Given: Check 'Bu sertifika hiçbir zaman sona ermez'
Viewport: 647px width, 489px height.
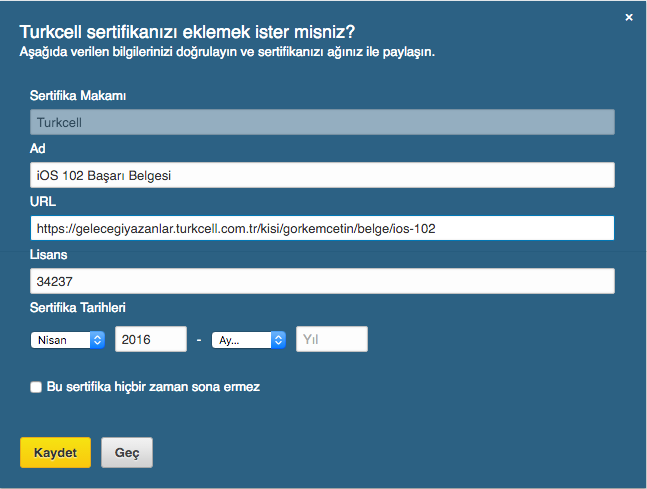Looking at the screenshot, I should [x=36, y=387].
